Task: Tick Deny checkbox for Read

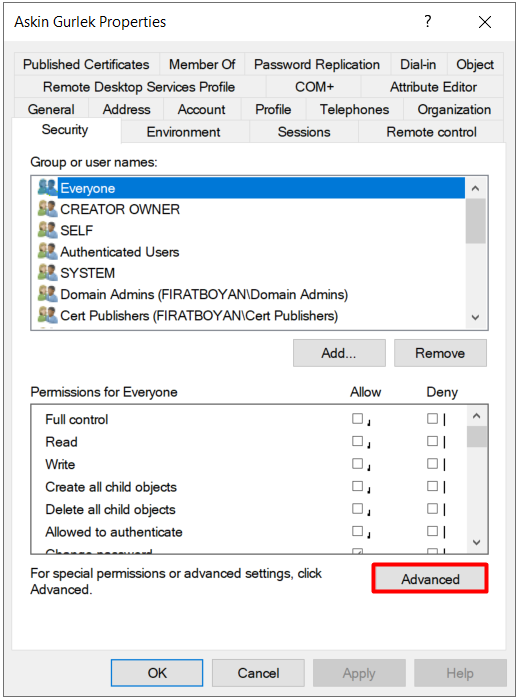Action: (x=432, y=441)
